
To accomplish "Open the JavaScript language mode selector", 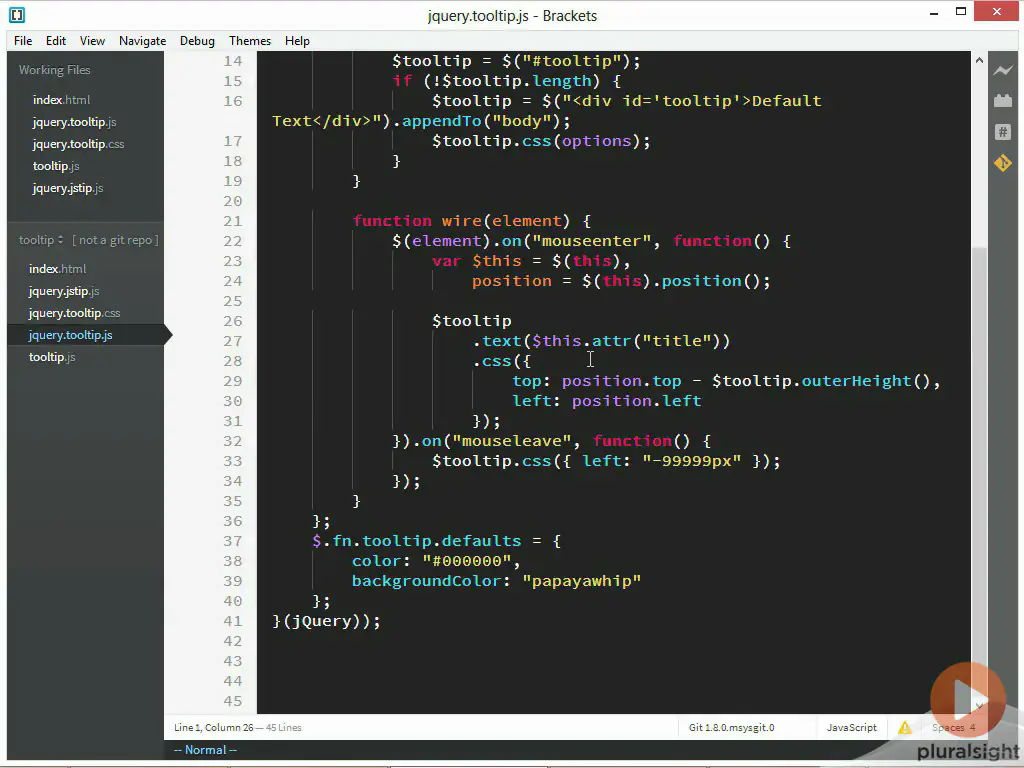I will [x=852, y=728].
